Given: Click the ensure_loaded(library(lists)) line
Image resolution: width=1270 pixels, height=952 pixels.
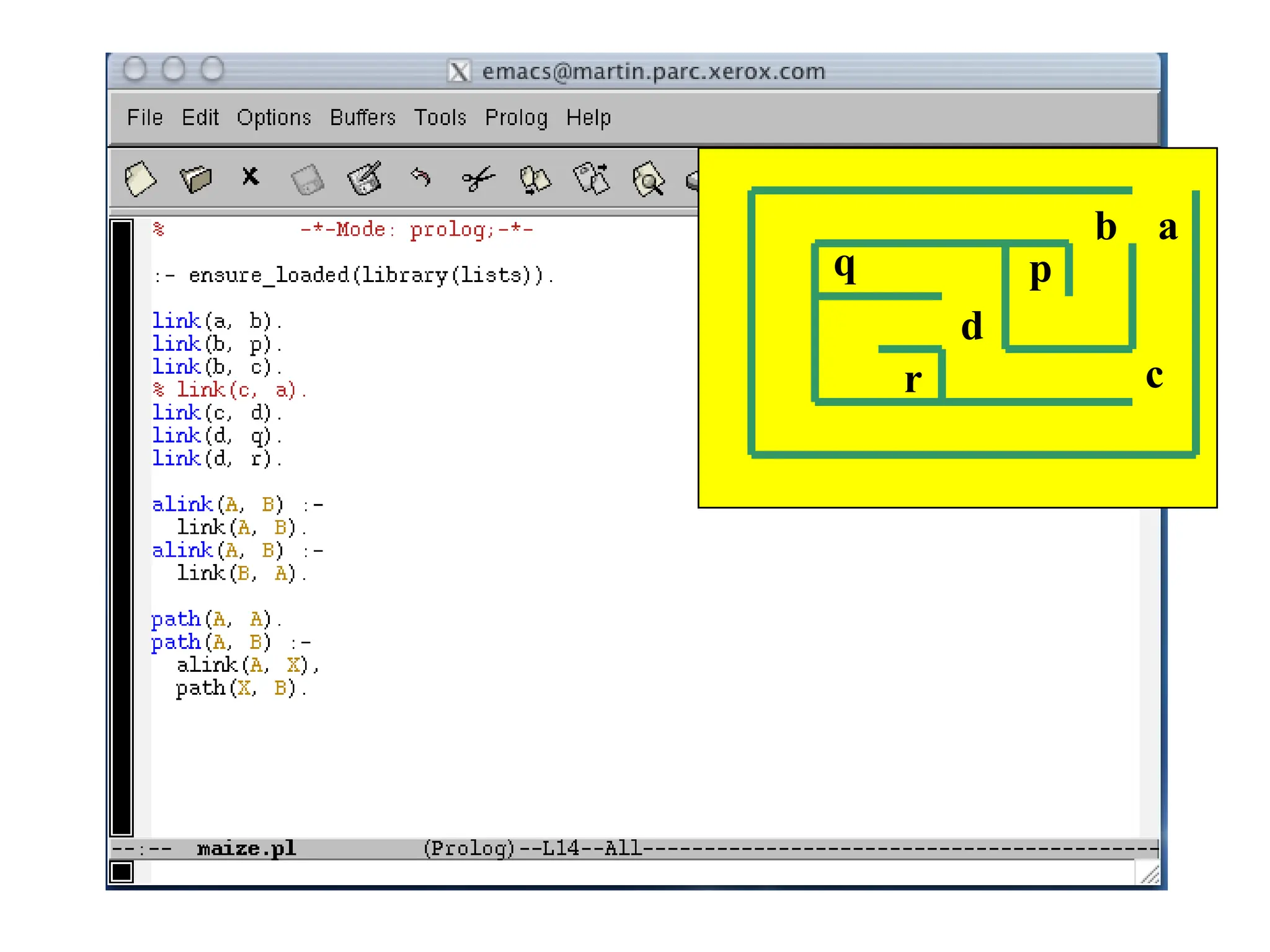Looking at the screenshot, I should point(353,275).
